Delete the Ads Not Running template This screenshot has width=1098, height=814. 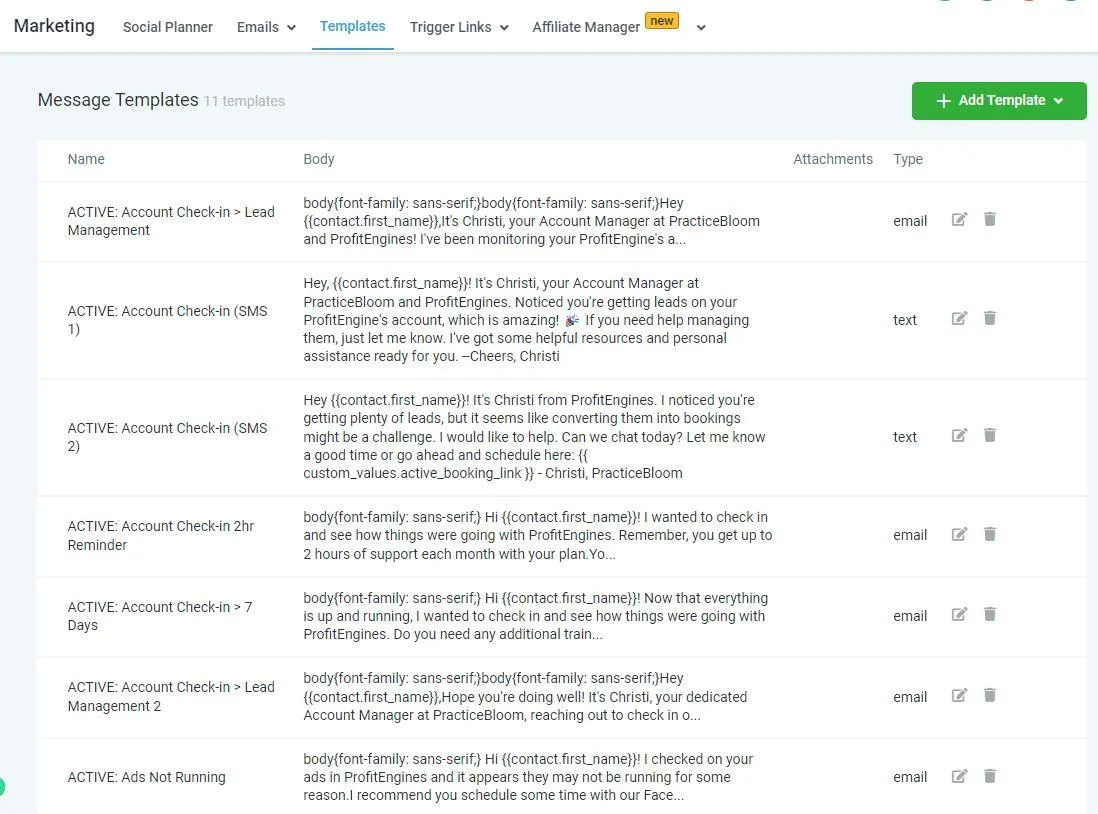[x=989, y=775]
